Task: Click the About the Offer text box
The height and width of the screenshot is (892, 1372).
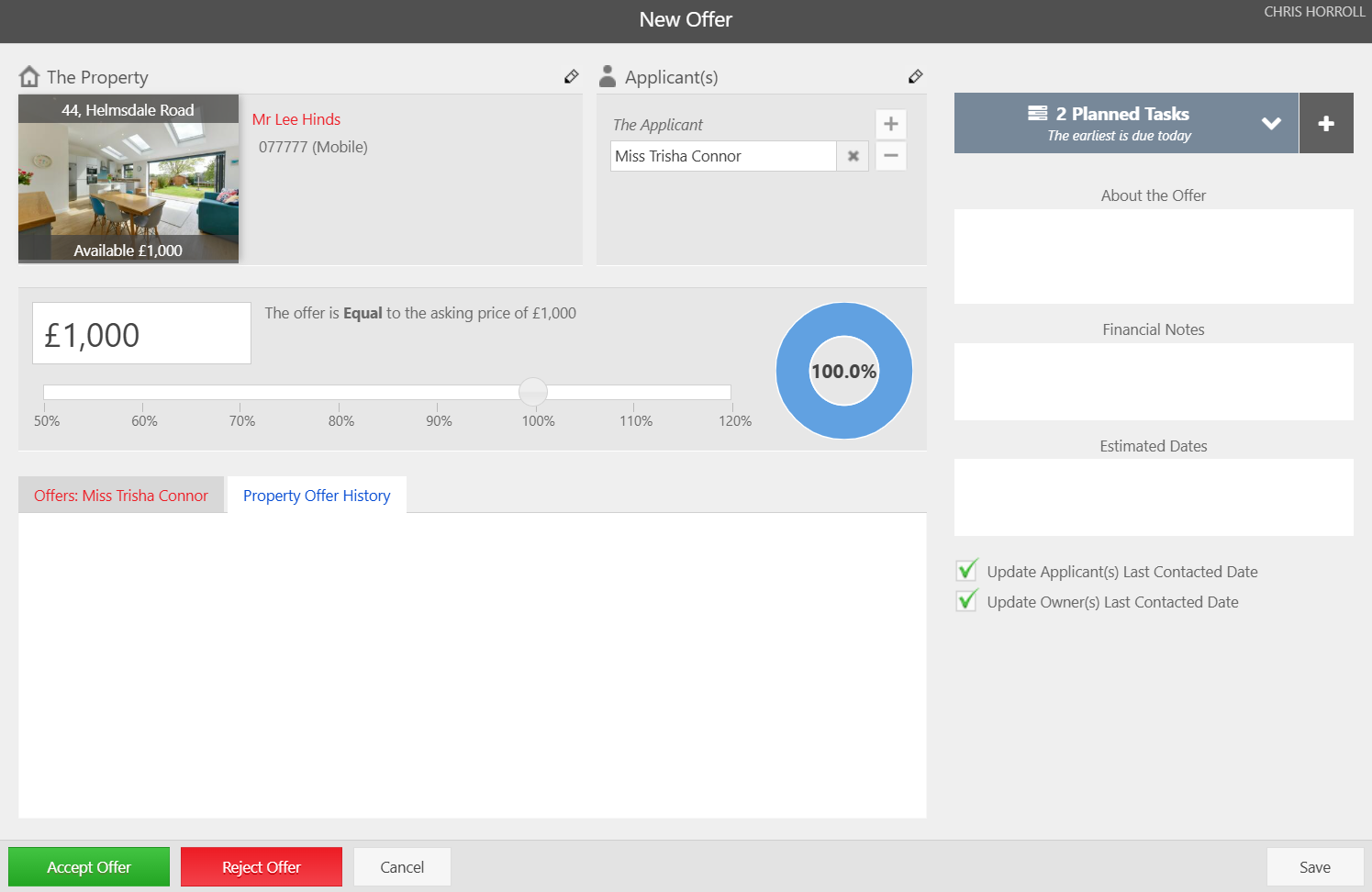Action: coord(1154,256)
